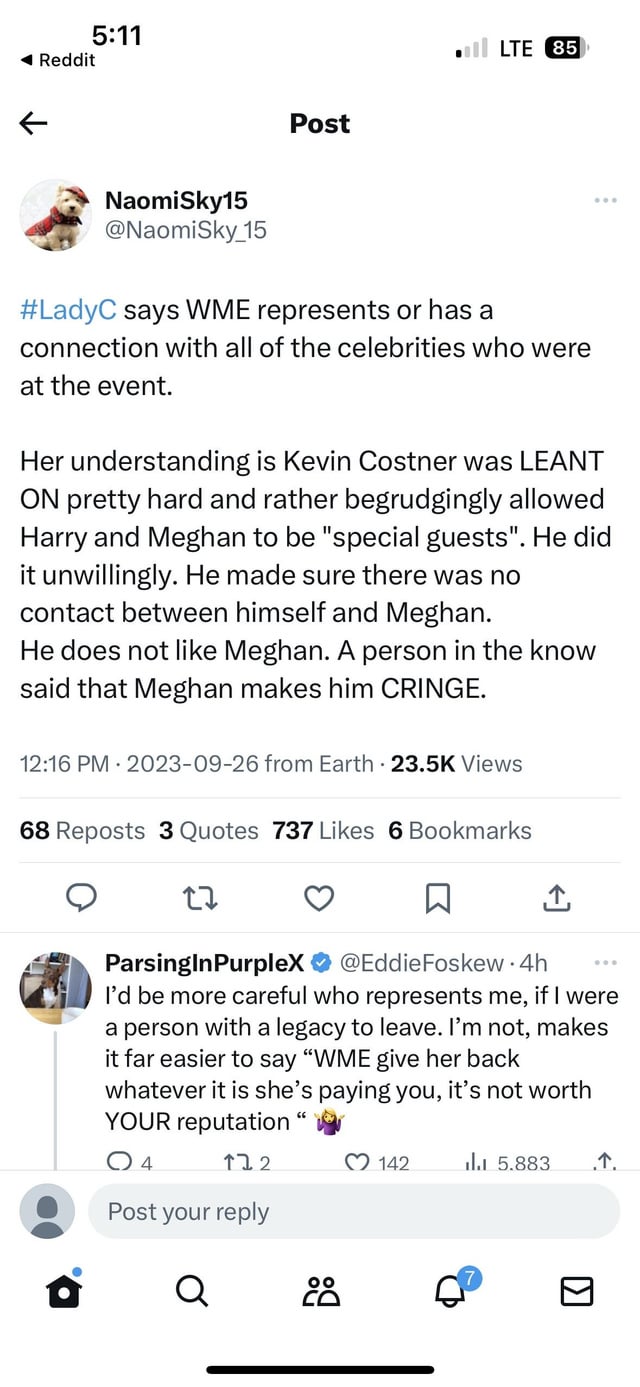Tap the #LadyC hashtag link
640x1387 pixels.
coord(69,310)
